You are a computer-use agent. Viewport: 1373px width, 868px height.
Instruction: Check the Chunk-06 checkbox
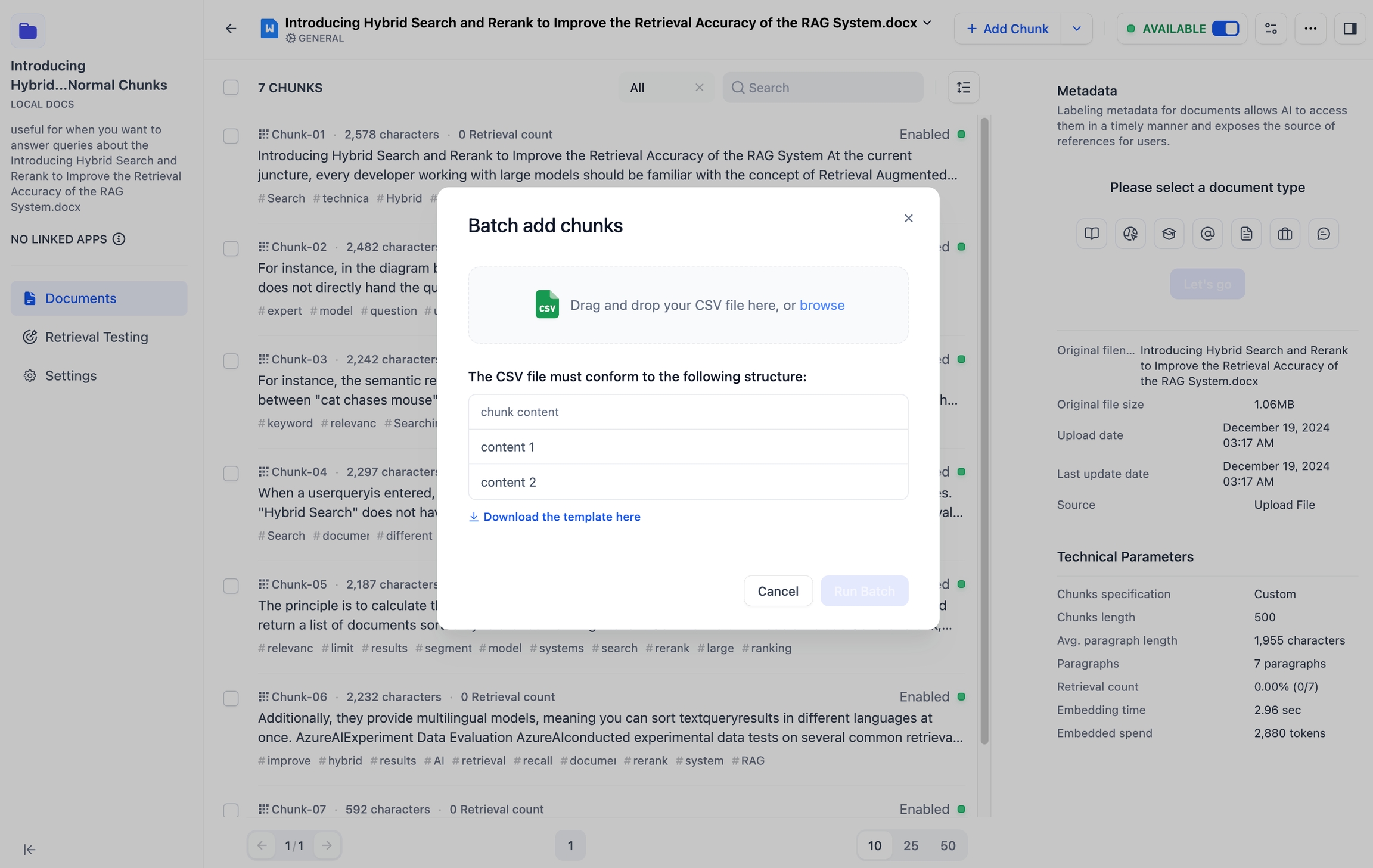tap(231, 698)
